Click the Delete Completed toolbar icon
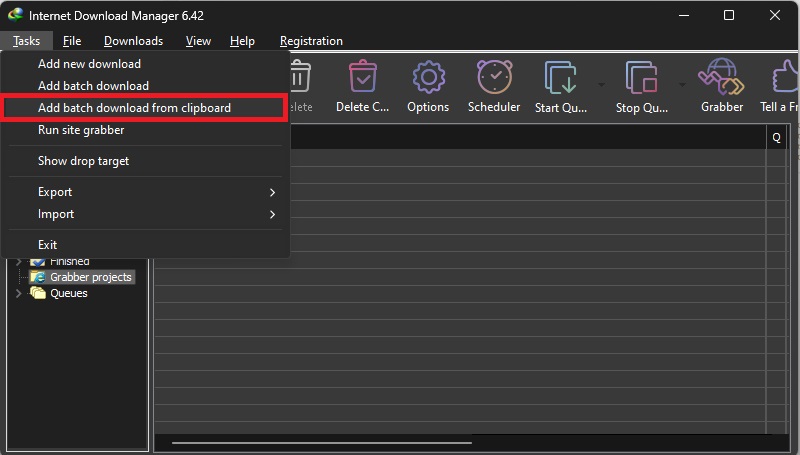 (x=362, y=78)
